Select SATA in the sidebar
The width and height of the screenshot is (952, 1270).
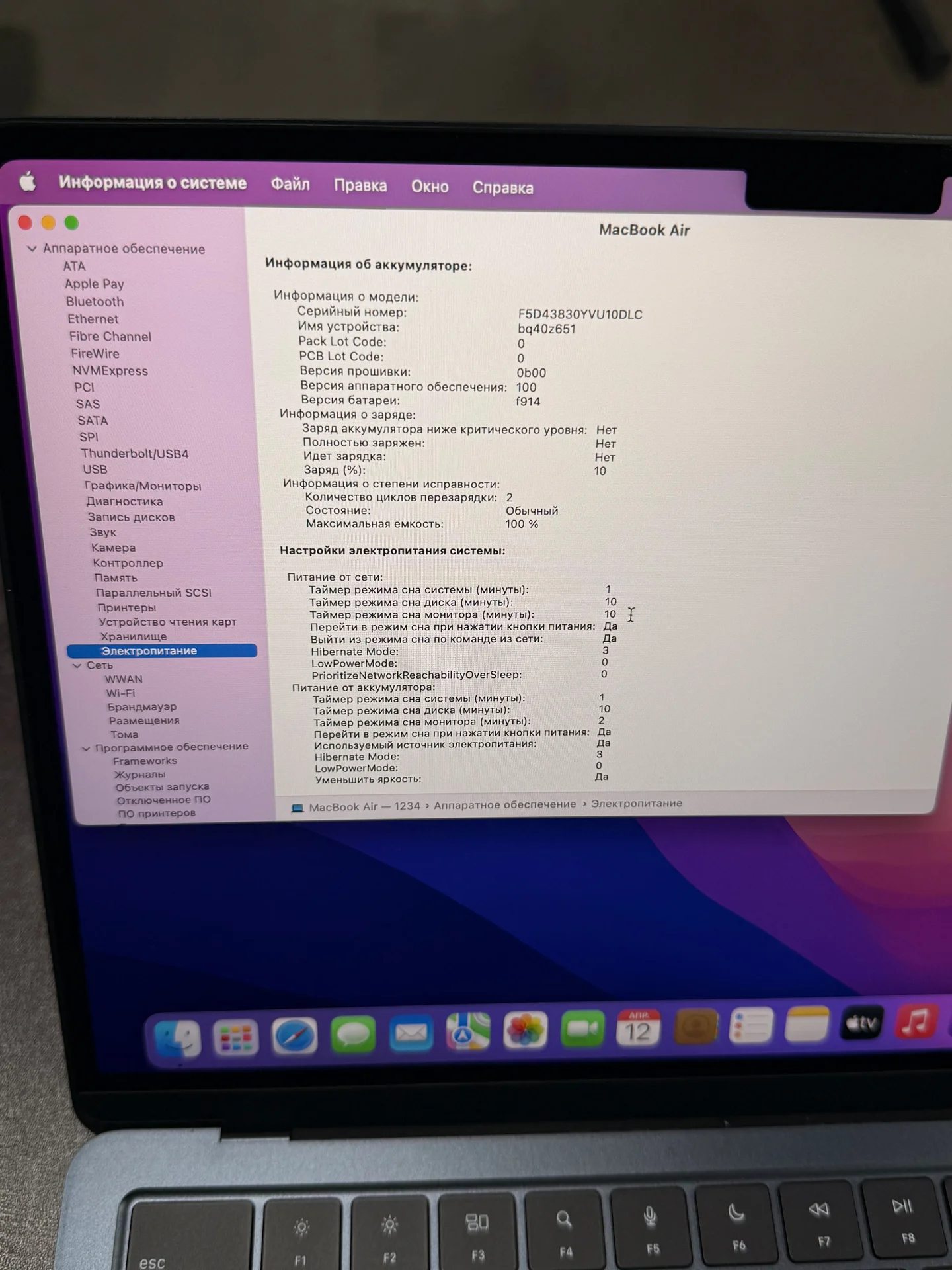[x=93, y=421]
